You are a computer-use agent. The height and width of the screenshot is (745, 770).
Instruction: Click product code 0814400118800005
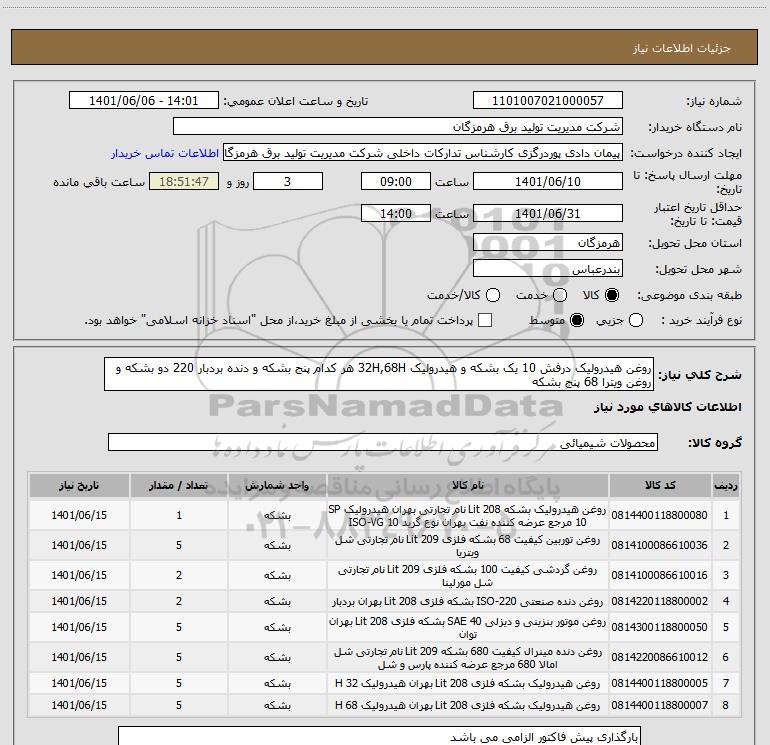click(660, 684)
